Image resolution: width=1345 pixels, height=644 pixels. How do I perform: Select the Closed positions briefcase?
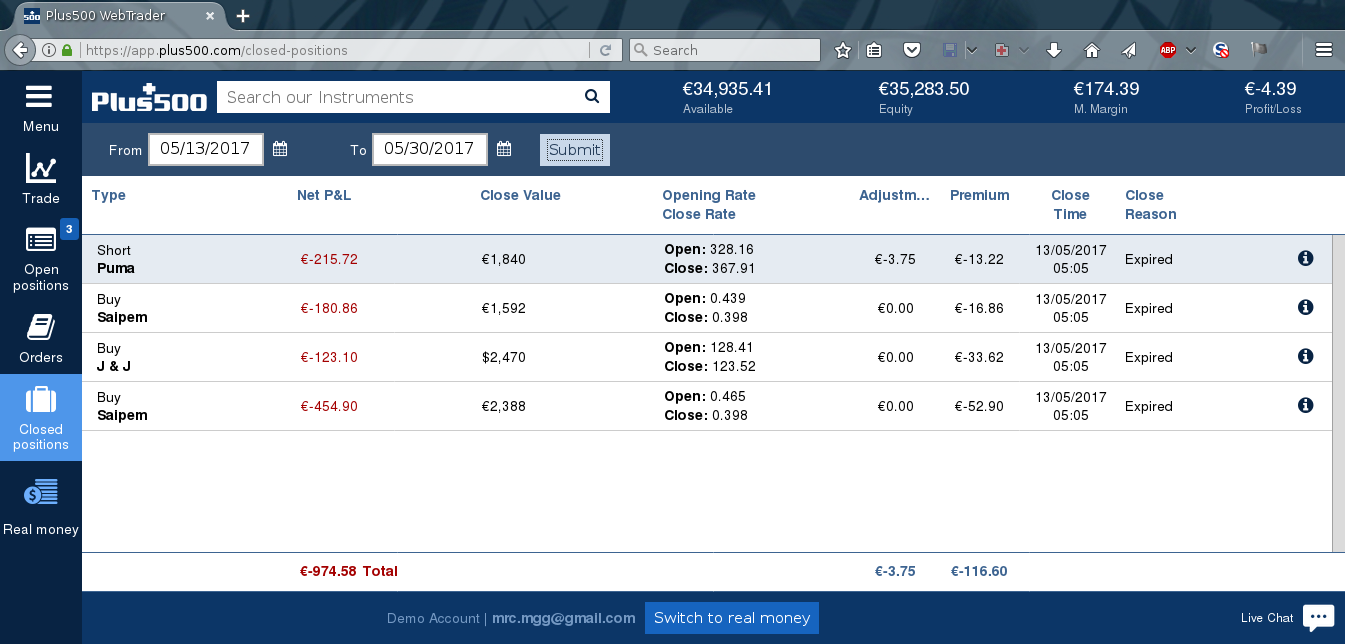click(x=40, y=417)
